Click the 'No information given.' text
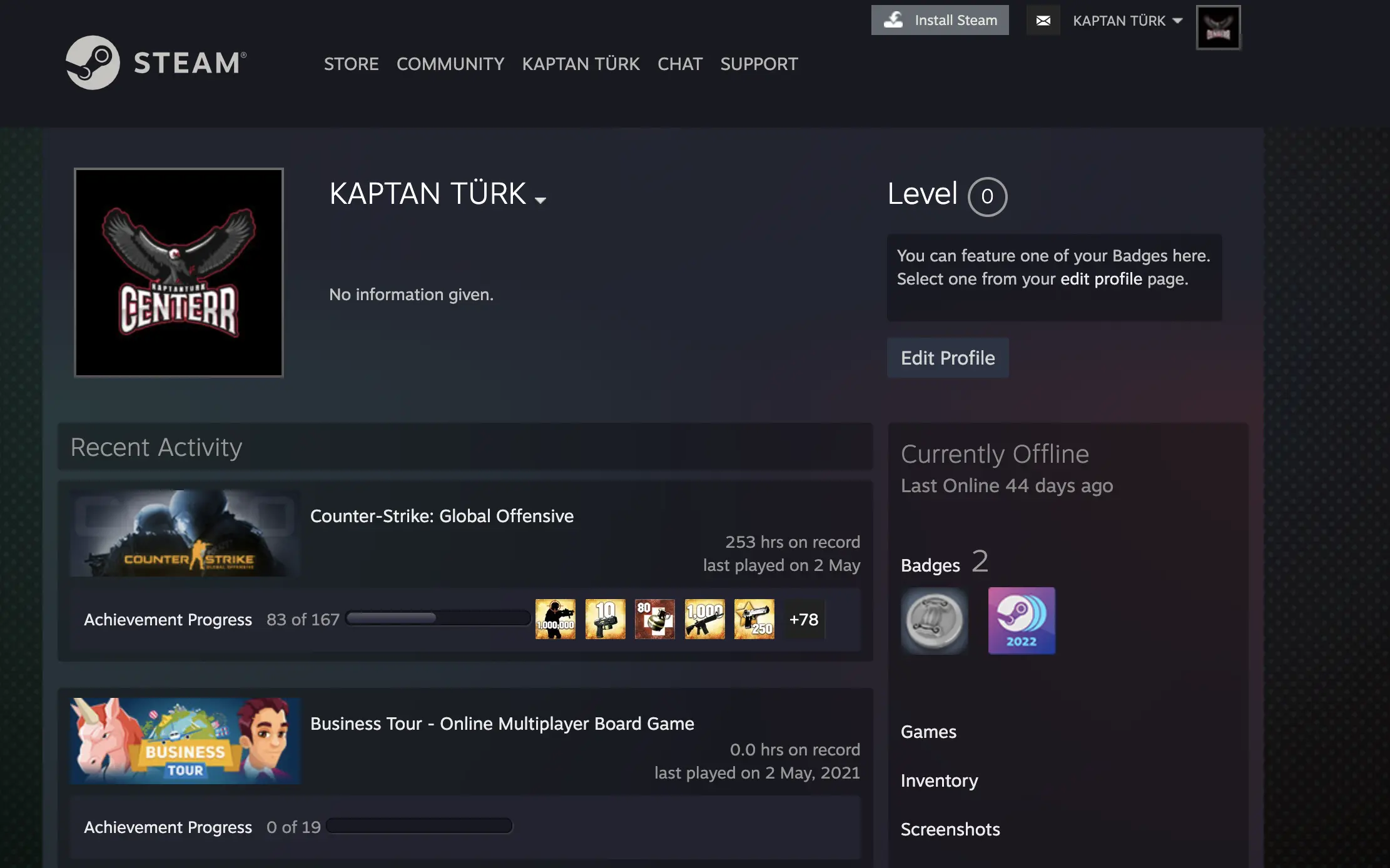Viewport: 1390px width, 868px height. [x=411, y=295]
